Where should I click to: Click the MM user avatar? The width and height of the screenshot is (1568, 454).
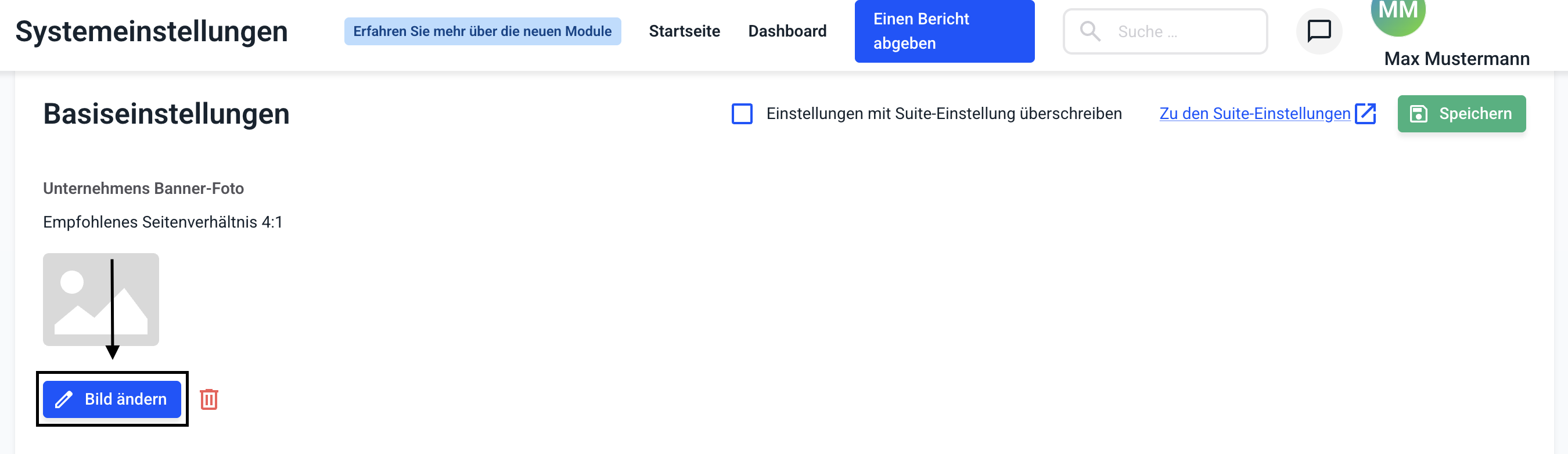[1398, 13]
